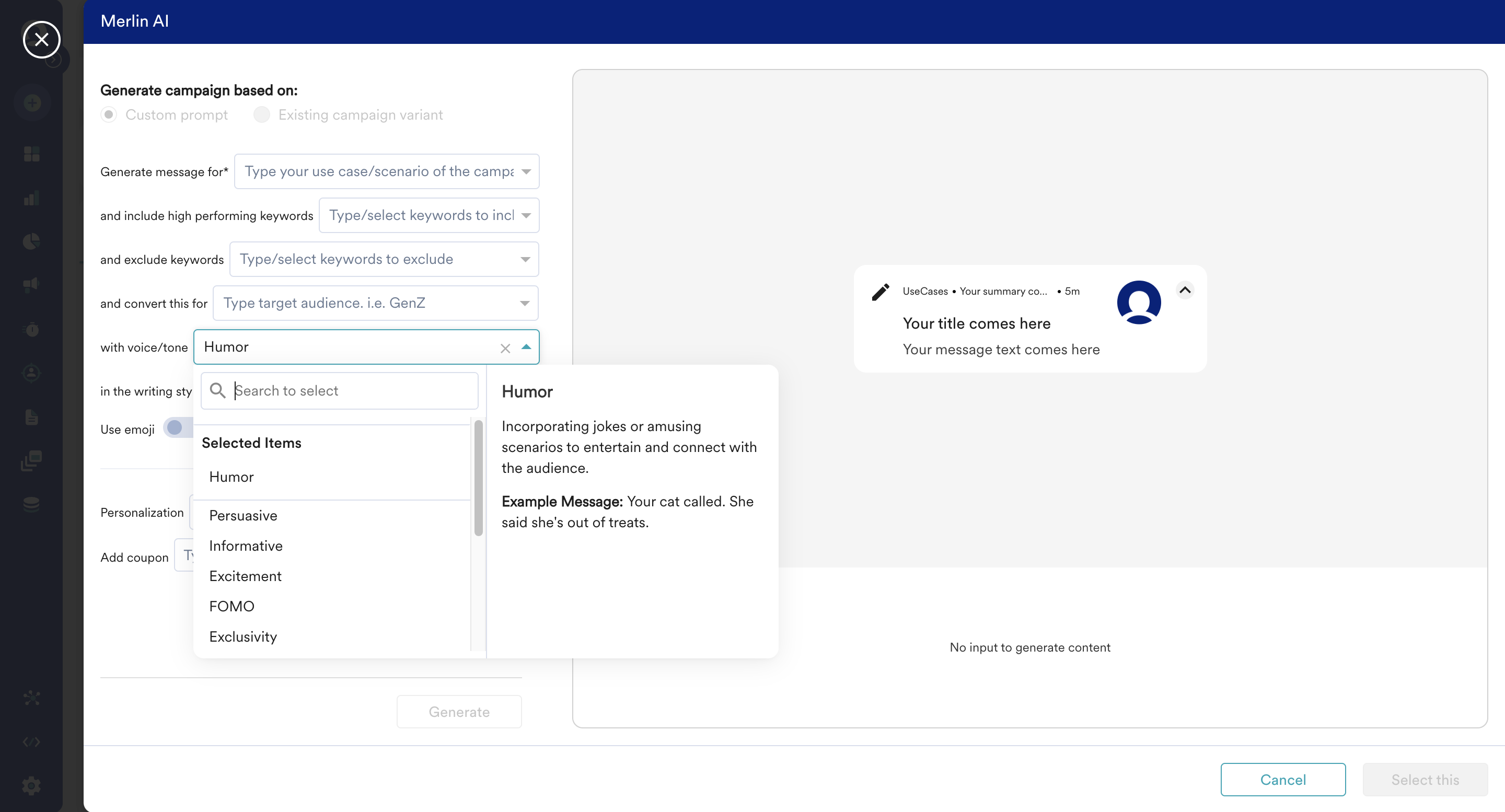
Task: Click the profile avatar in notification preview
Action: [1138, 302]
